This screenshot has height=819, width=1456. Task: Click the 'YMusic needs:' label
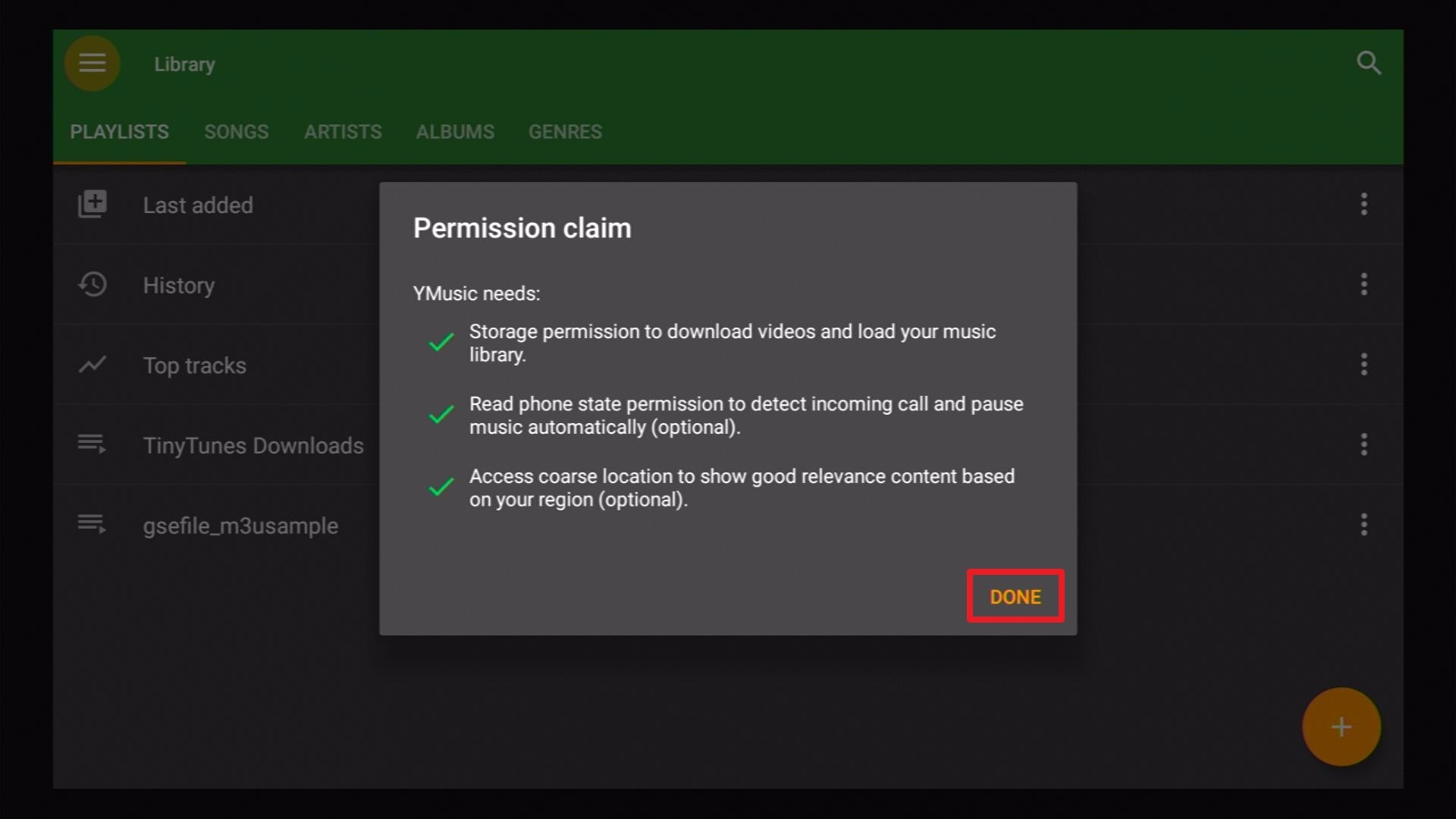[x=476, y=293]
